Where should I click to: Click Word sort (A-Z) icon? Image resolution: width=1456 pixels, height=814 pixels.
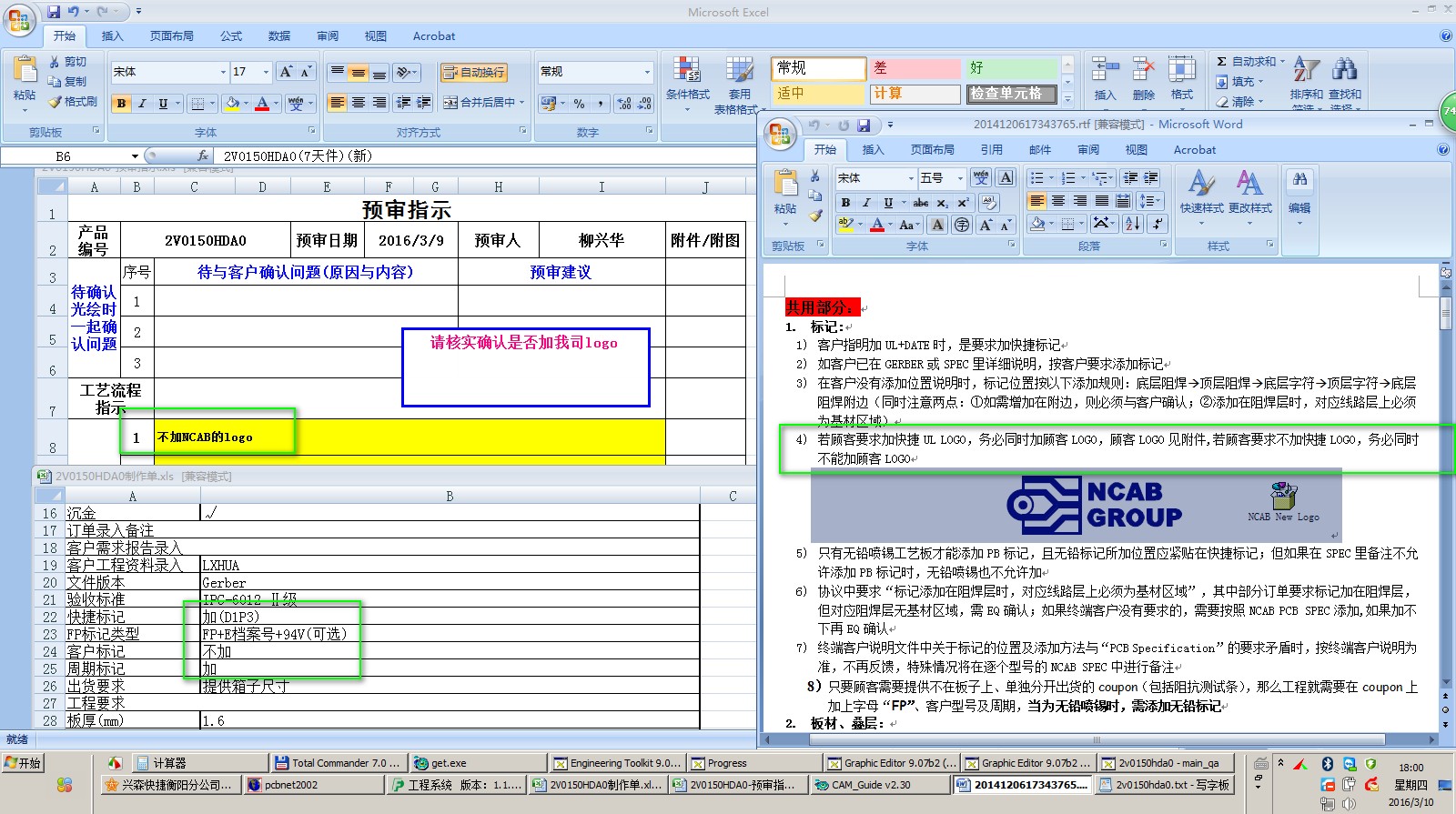coord(1133,224)
